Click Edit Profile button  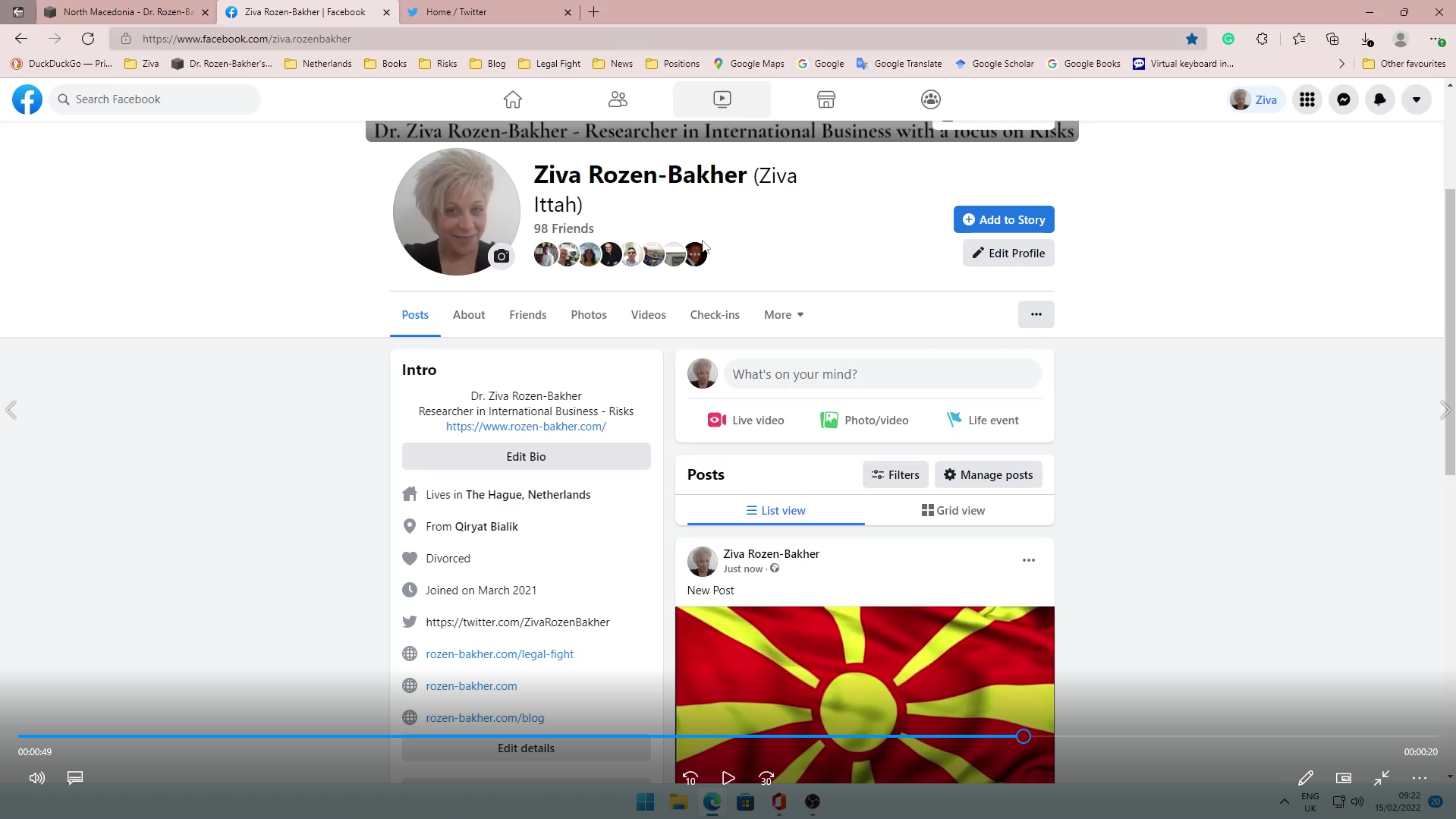pos(1008,254)
